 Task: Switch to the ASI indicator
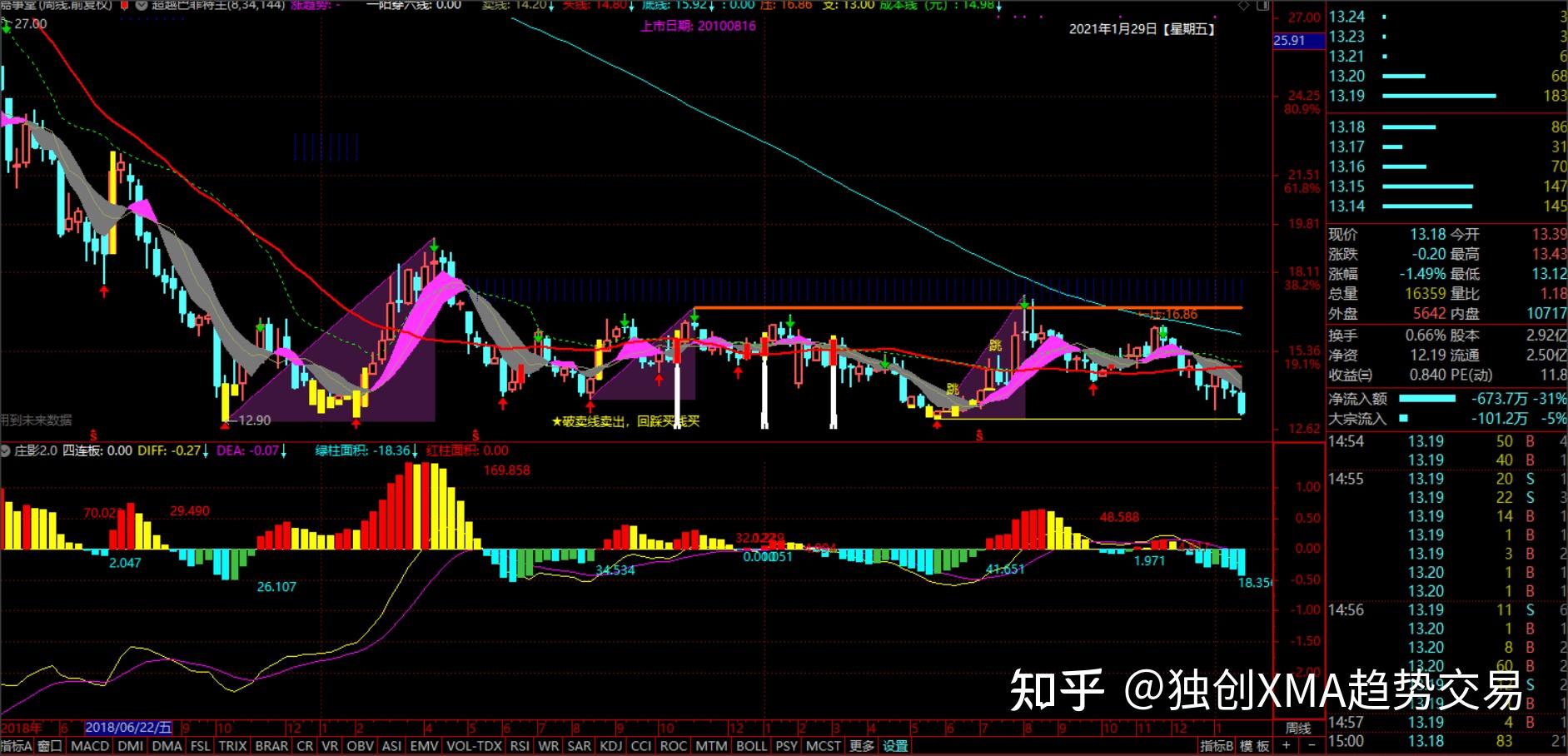click(391, 746)
